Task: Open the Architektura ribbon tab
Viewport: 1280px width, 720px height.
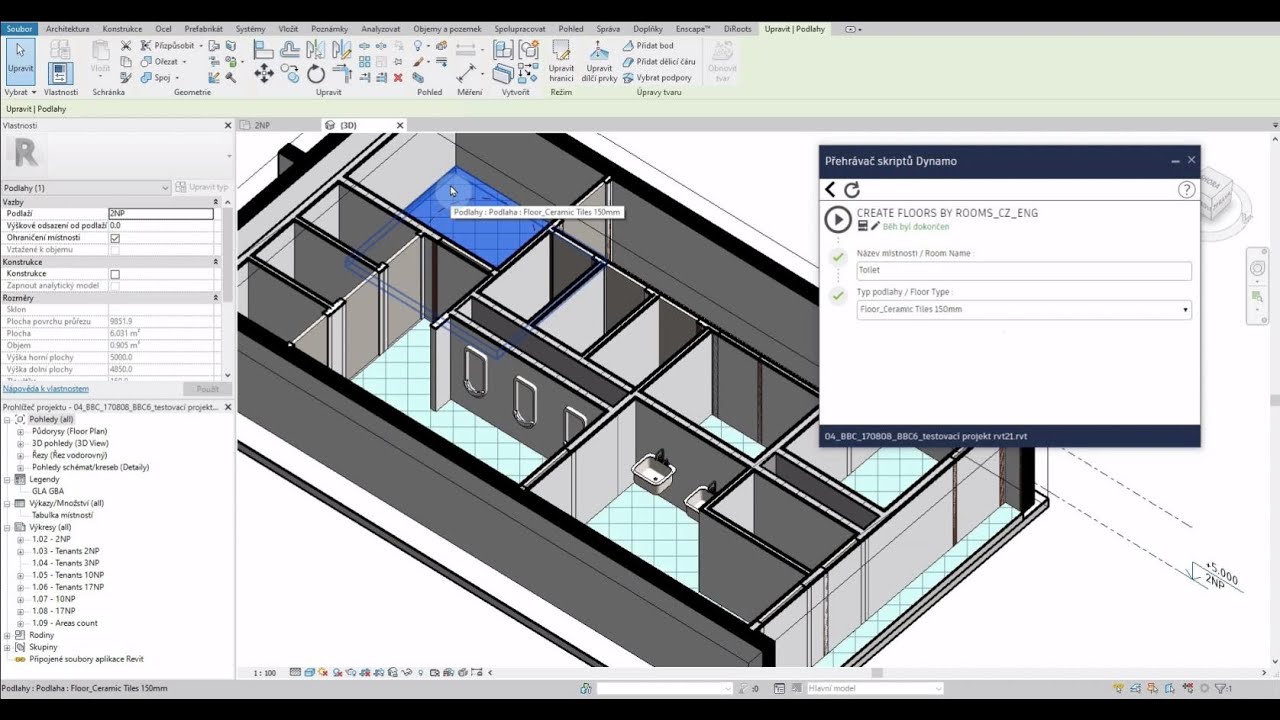Action: click(x=67, y=29)
